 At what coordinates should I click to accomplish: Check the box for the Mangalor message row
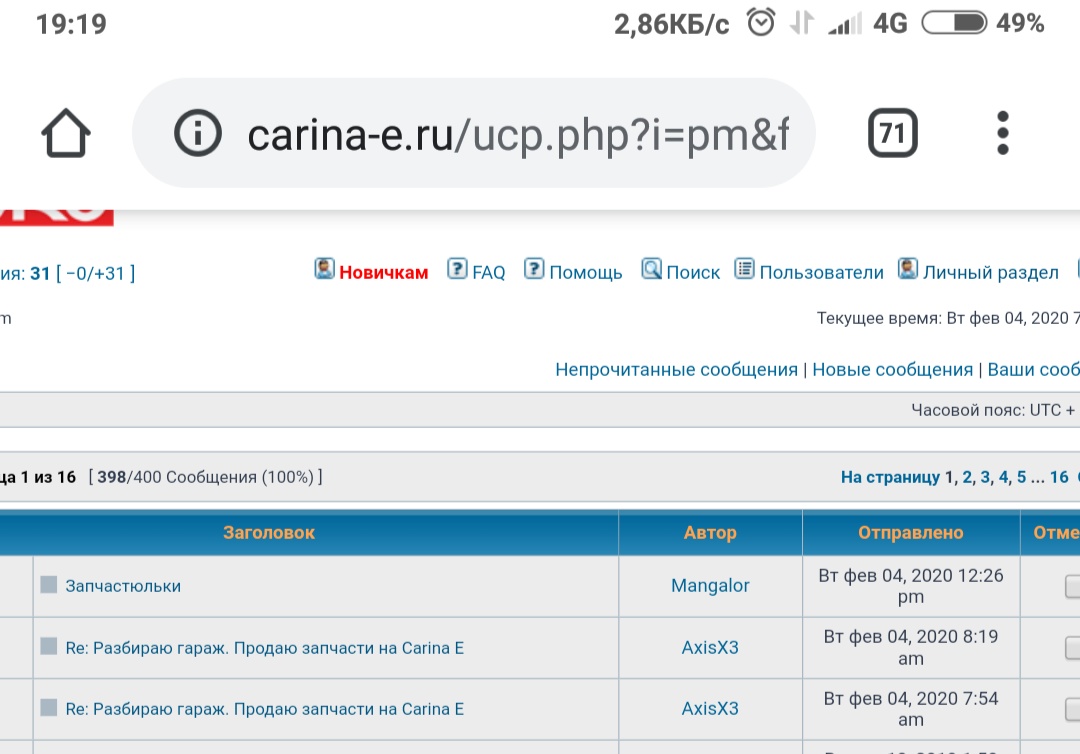click(1073, 586)
